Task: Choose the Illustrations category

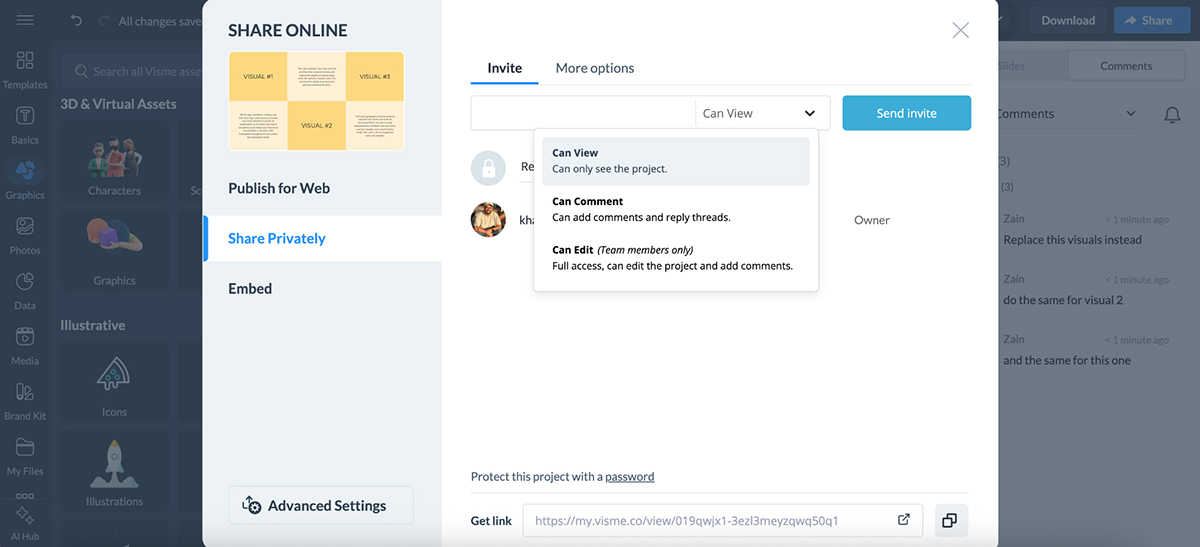Action: [114, 472]
